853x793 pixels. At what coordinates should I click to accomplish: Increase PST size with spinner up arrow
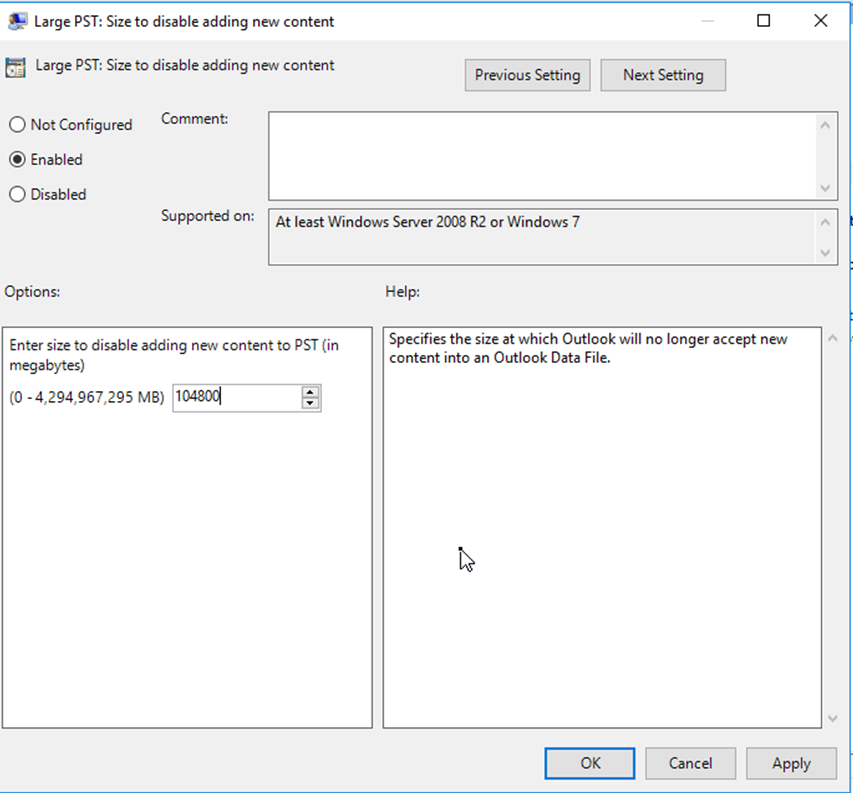coord(310,392)
